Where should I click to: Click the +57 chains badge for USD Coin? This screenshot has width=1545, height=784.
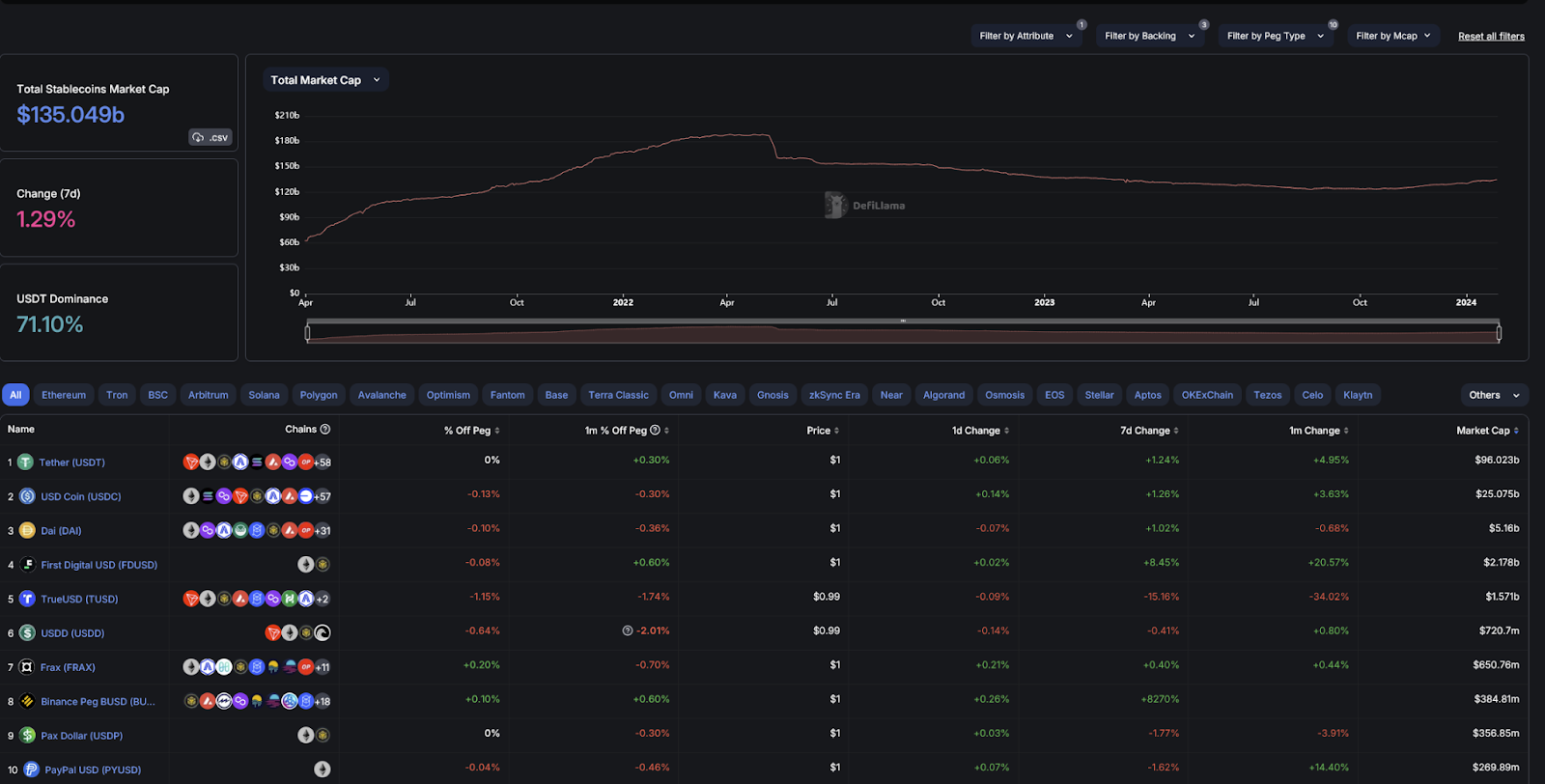(323, 496)
